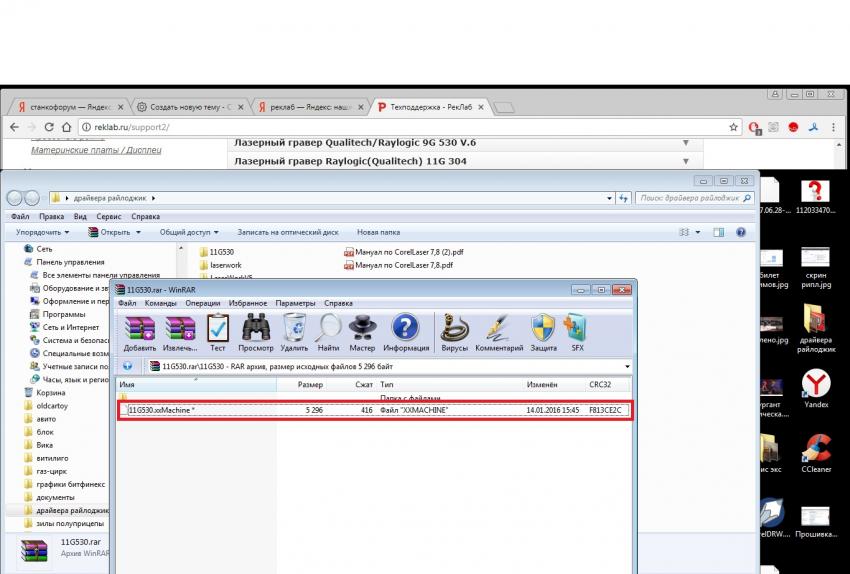Click the Новая папка button
Image resolution: width=850 pixels, height=574 pixels.
[x=379, y=232]
